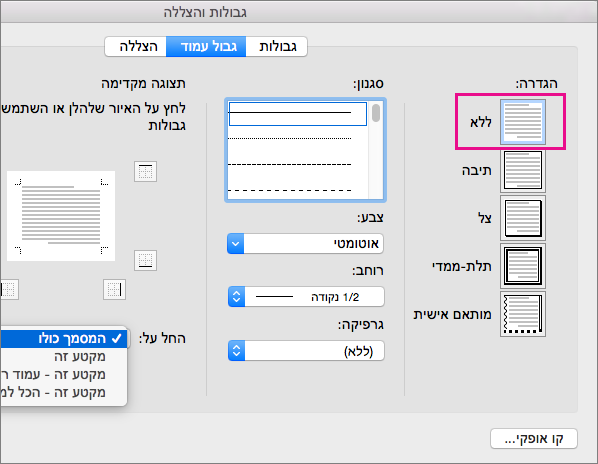The width and height of the screenshot is (598, 464).
Task: Choose מקטע זה - עמוד option in menu
Action: [63, 375]
